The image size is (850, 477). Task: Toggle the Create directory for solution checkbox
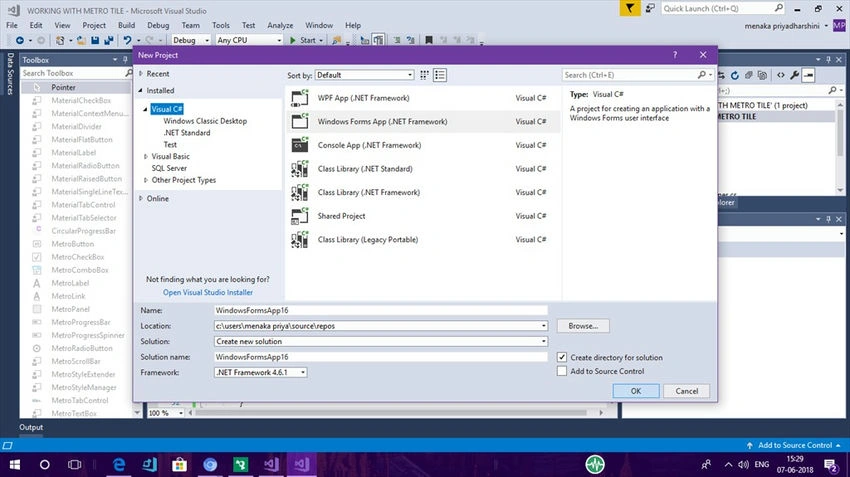pyautogui.click(x=562, y=357)
